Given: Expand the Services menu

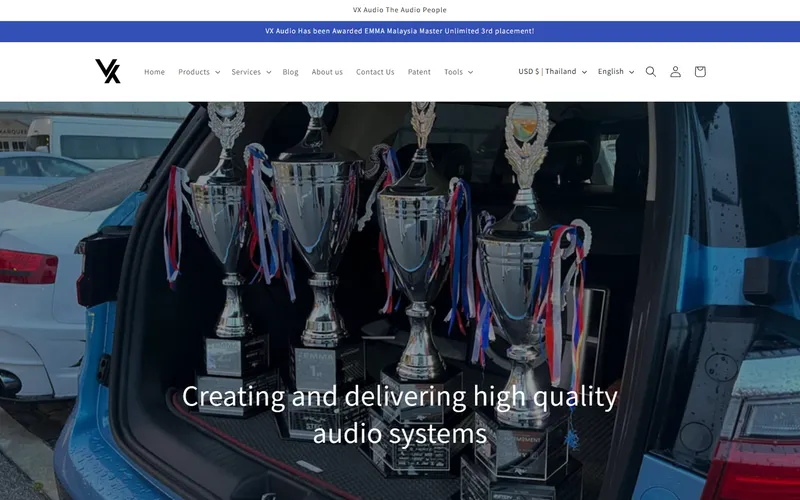Looking at the screenshot, I should click(x=251, y=72).
